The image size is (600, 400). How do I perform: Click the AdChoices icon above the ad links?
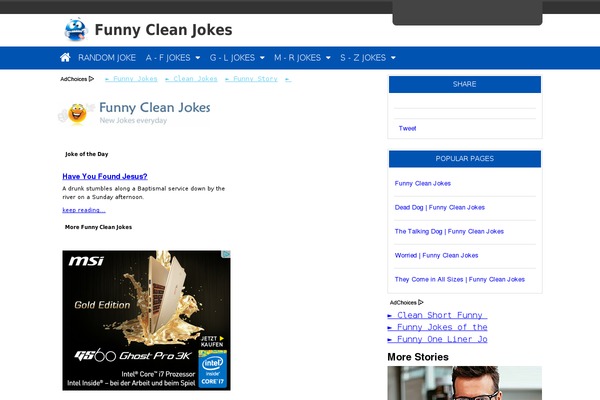(x=91, y=79)
